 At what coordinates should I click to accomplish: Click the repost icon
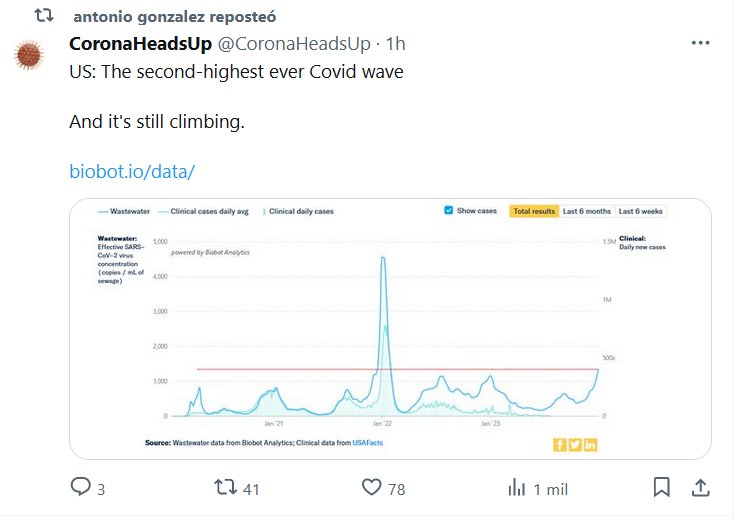point(227,487)
